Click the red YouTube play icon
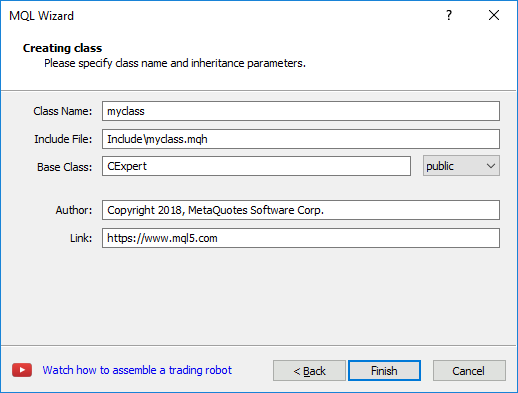 tap(22, 370)
